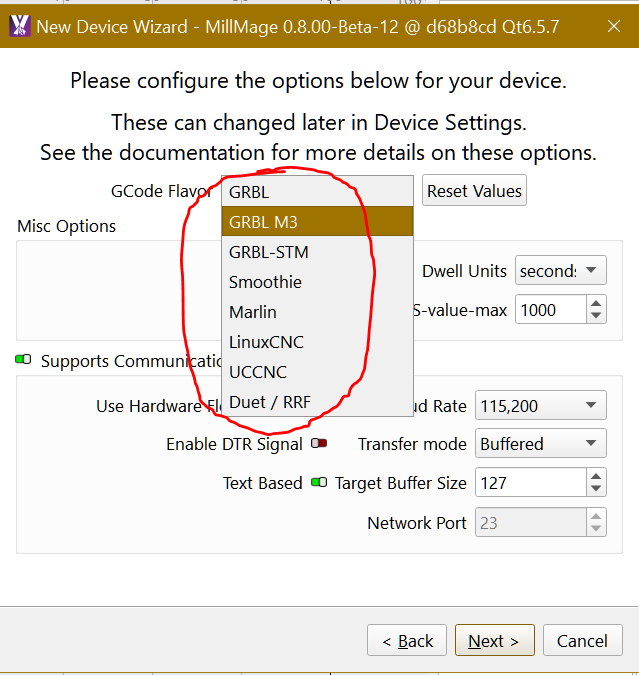The height and width of the screenshot is (675, 639).
Task: Click the Network Port field
Action: pos(530,523)
